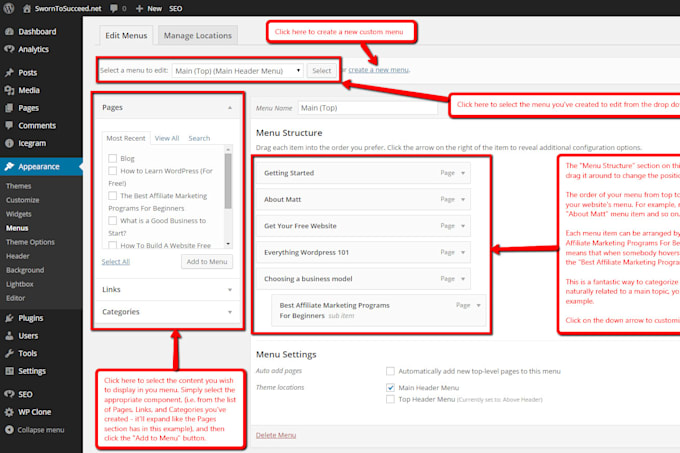Open the Widgets submenu item

(19, 214)
